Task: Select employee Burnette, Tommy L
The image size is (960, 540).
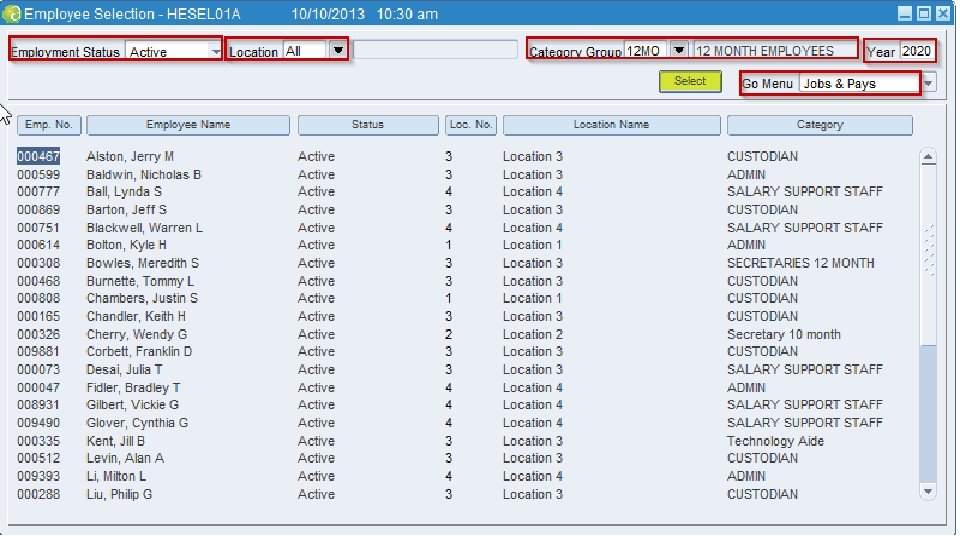Action: click(x=140, y=282)
